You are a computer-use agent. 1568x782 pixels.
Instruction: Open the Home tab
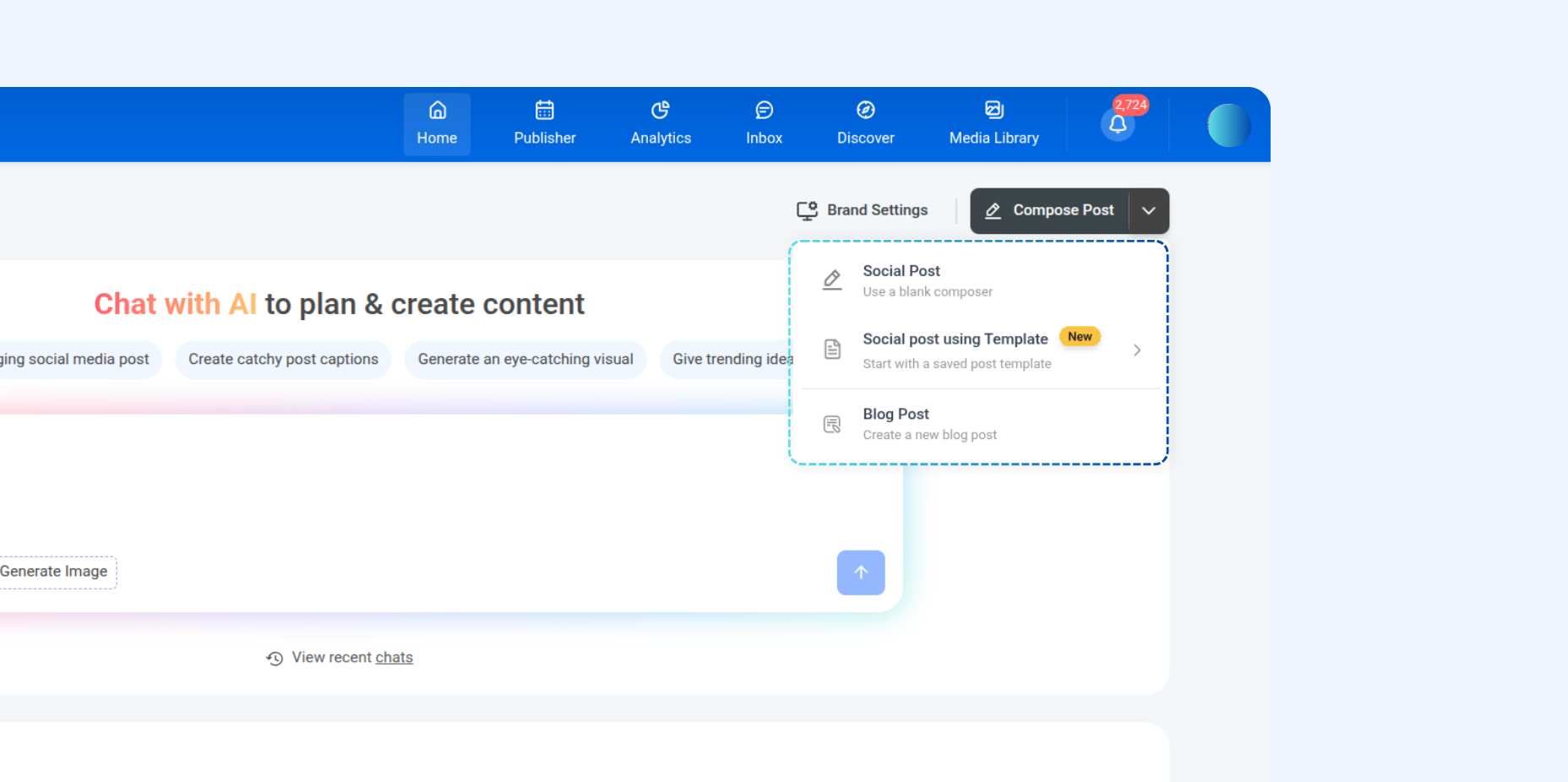[x=437, y=124]
